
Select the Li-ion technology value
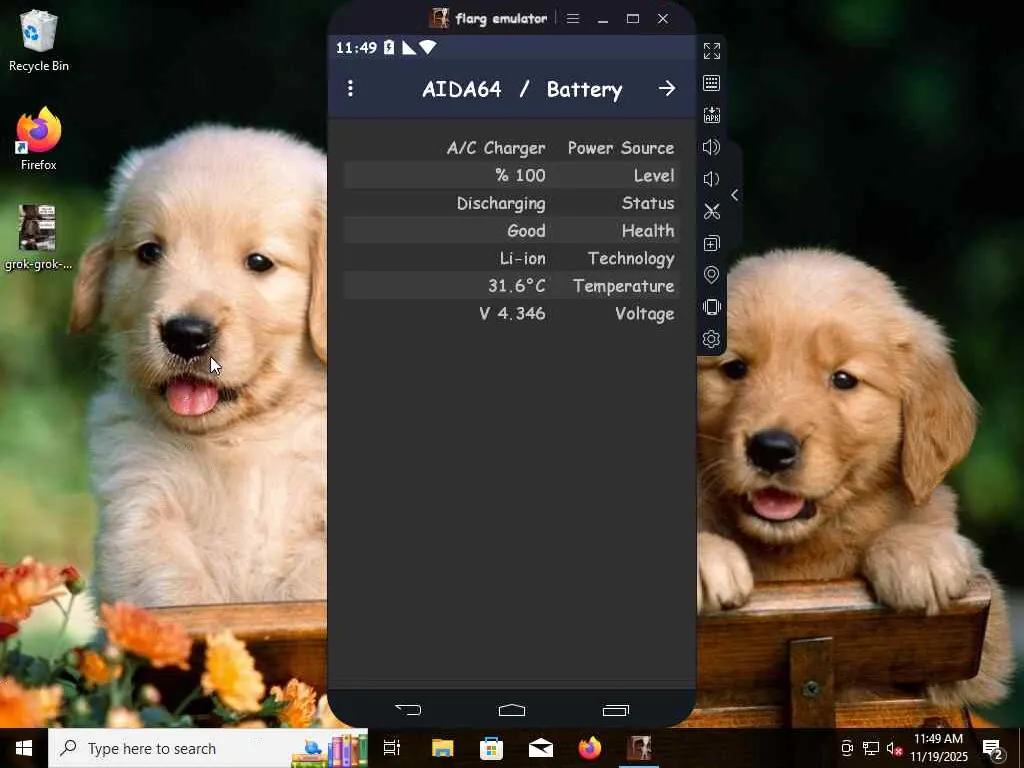pyautogui.click(x=522, y=259)
